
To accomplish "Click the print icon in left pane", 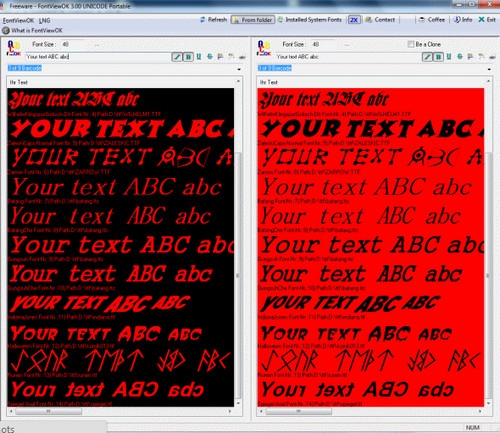I will coord(242,57).
